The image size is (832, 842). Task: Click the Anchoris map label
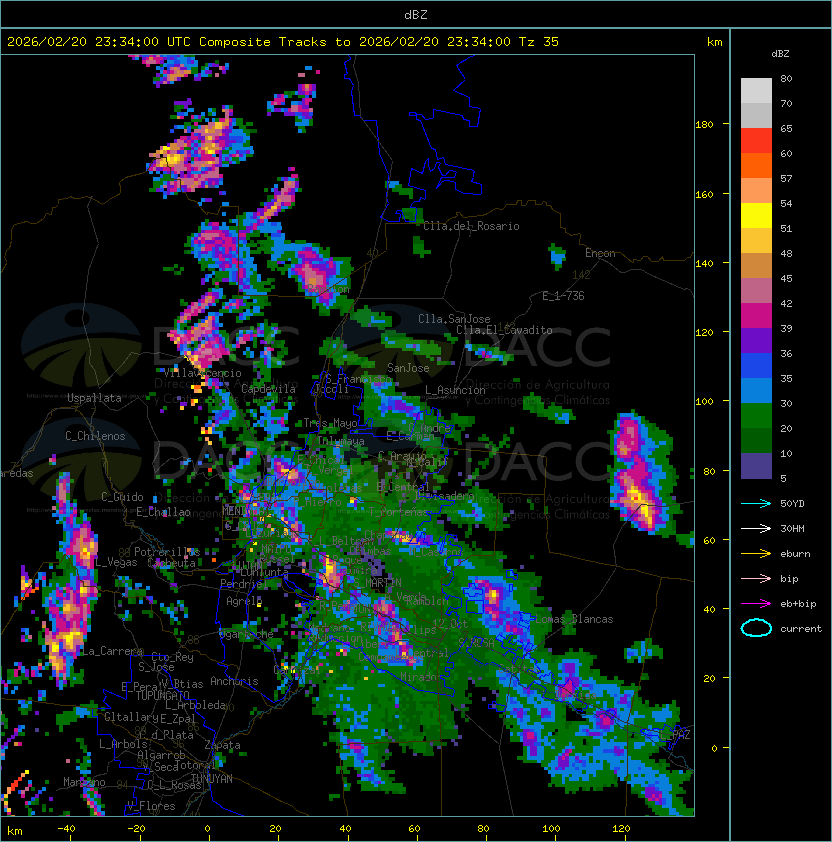pos(234,681)
